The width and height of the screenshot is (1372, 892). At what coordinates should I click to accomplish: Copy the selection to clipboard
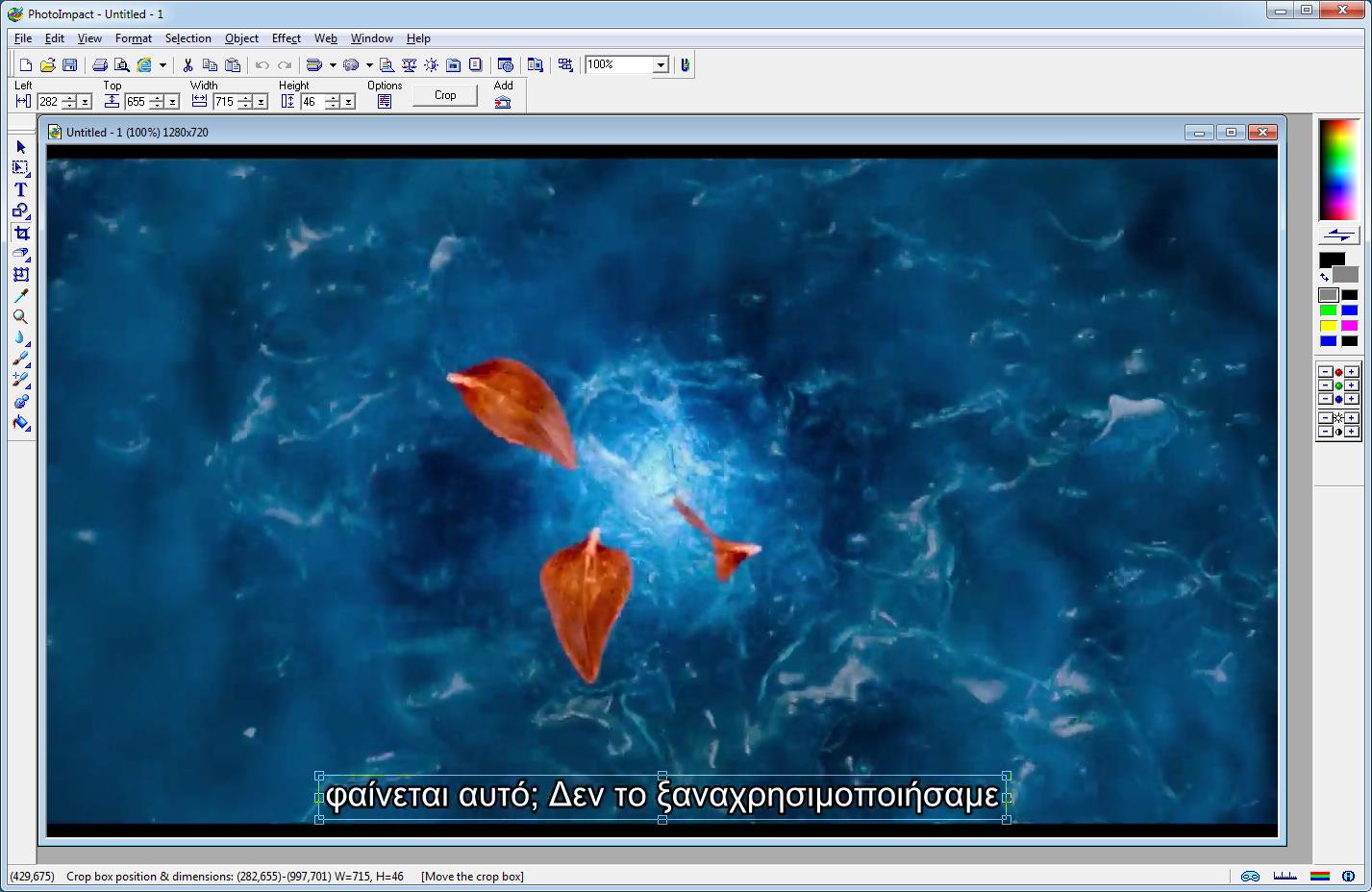[x=210, y=64]
